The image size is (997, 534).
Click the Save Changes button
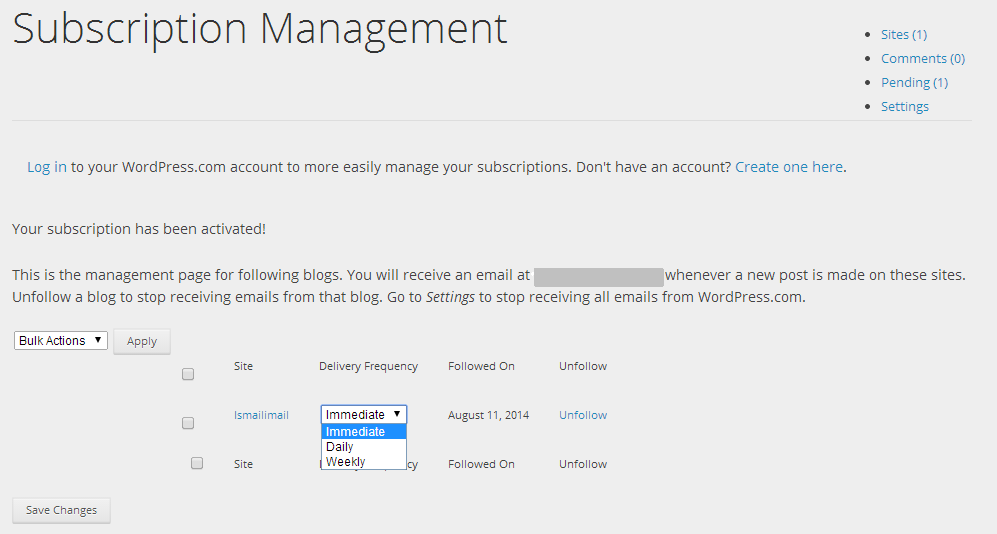pos(61,510)
